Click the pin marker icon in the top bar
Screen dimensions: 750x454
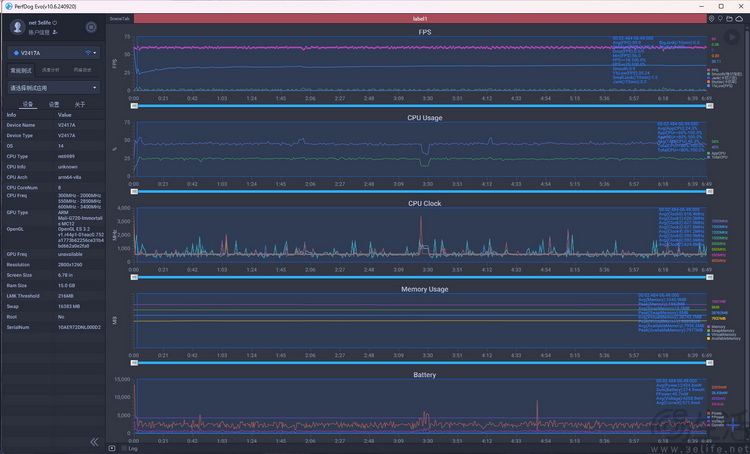click(x=720, y=19)
